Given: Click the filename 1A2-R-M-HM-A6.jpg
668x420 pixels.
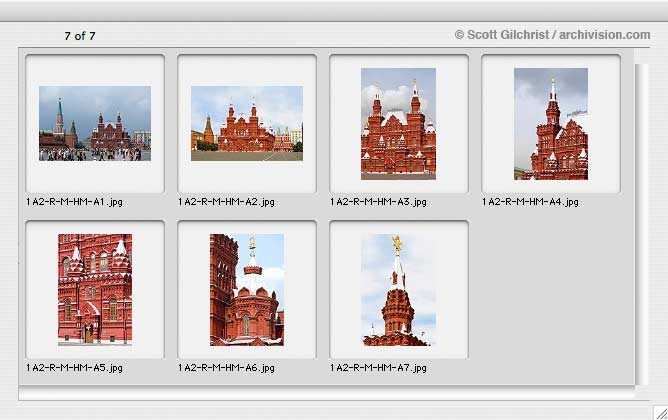Looking at the screenshot, I should 226,368.
